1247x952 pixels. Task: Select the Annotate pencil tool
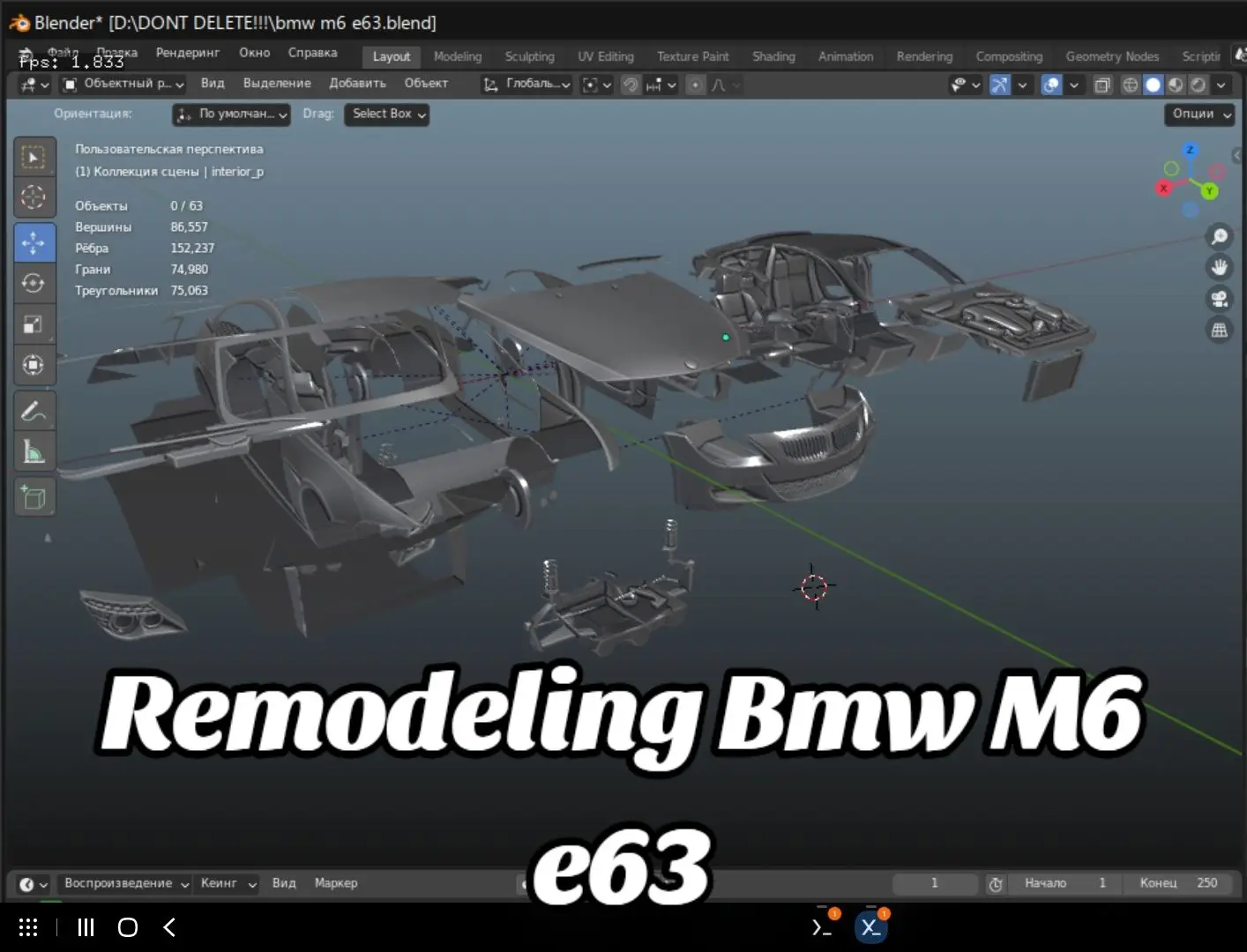pyautogui.click(x=34, y=412)
